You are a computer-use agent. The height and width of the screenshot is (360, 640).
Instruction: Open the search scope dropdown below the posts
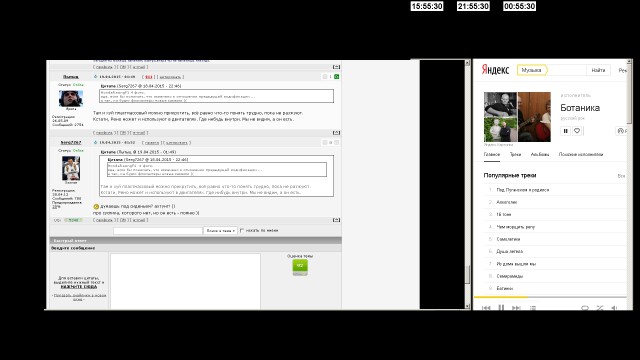pos(220,231)
